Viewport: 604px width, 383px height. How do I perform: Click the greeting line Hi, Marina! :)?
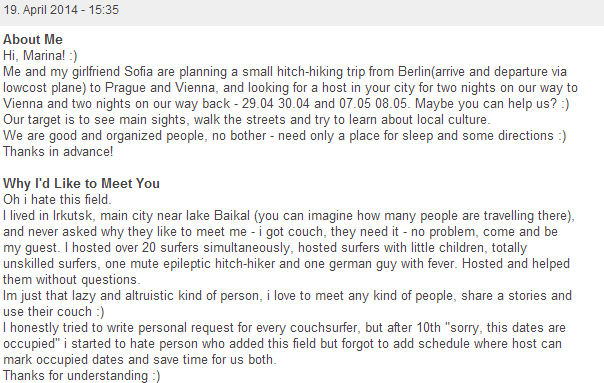40,55
